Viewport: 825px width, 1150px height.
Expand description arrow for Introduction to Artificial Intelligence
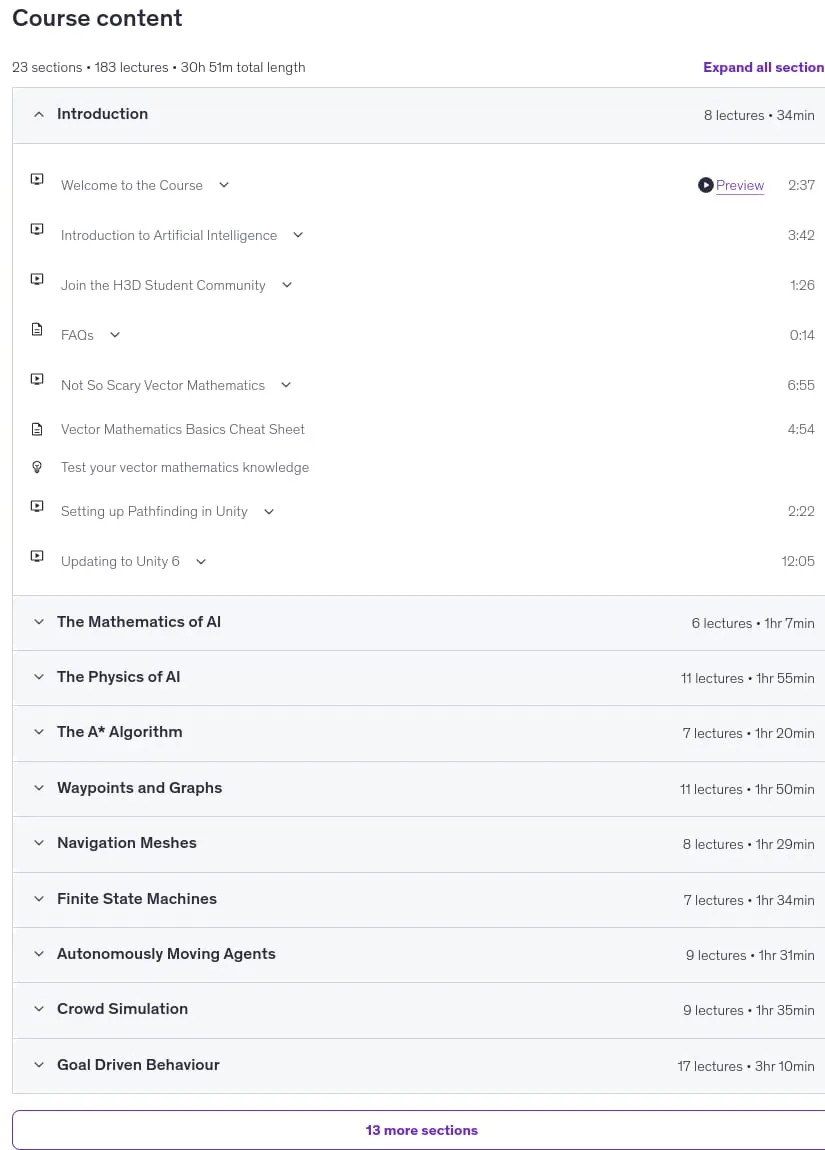pos(298,235)
